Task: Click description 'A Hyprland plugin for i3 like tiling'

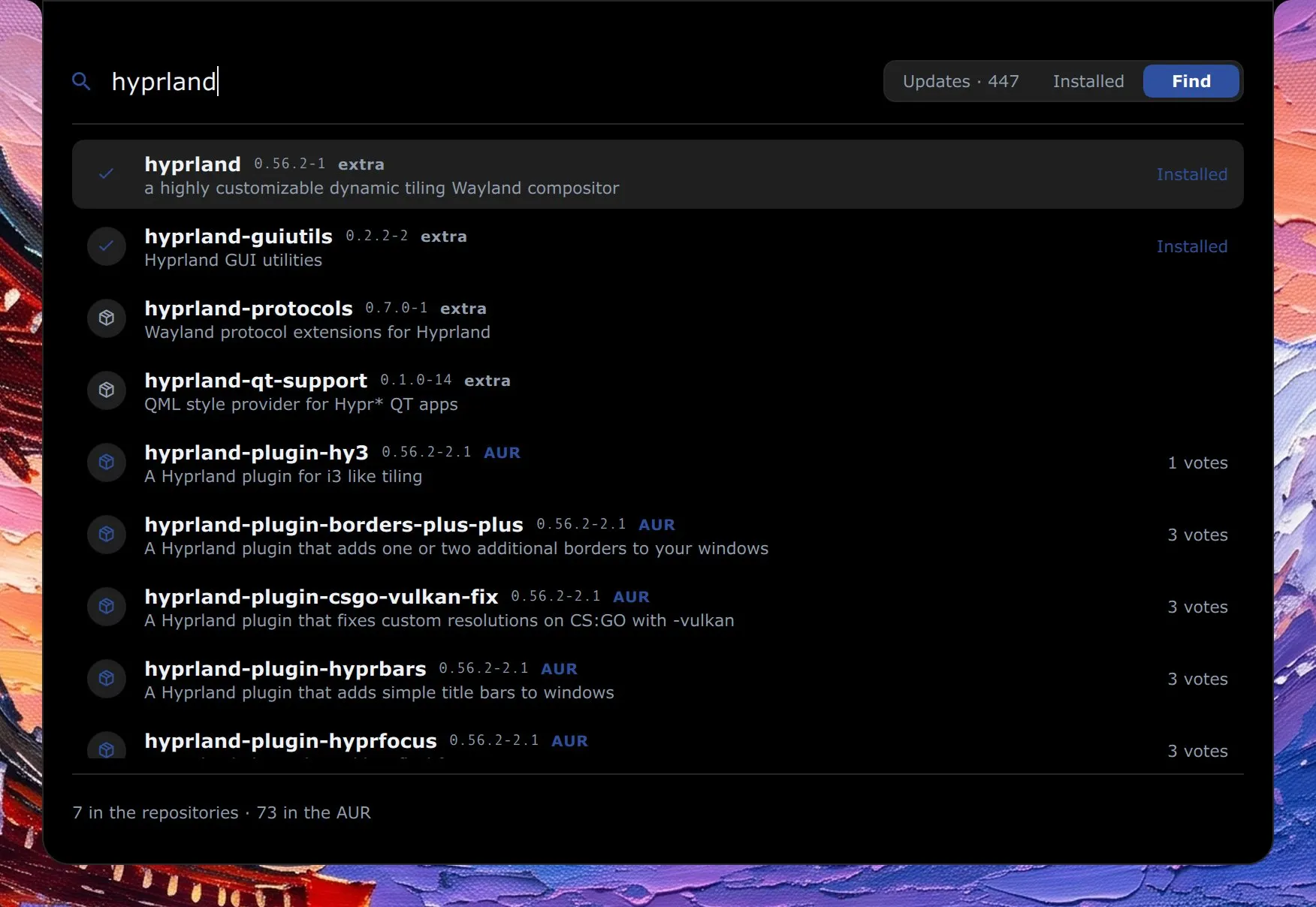Action: 283,477
